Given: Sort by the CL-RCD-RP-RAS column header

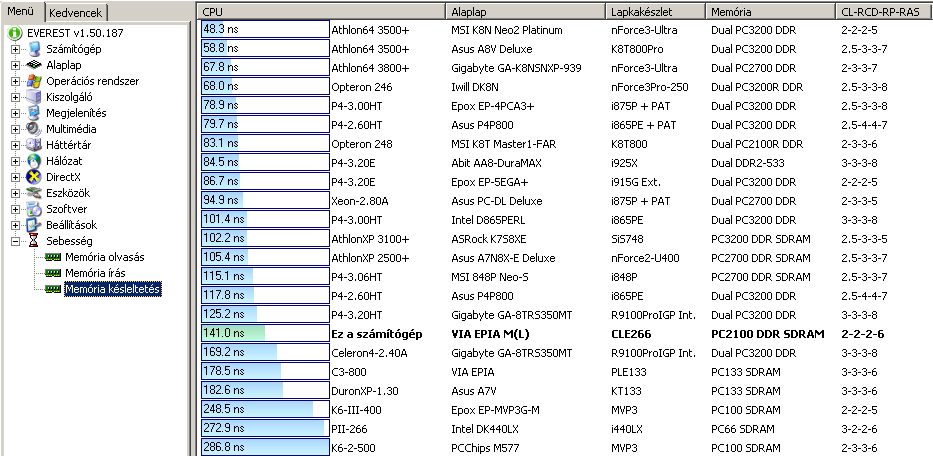Looking at the screenshot, I should [x=884, y=11].
